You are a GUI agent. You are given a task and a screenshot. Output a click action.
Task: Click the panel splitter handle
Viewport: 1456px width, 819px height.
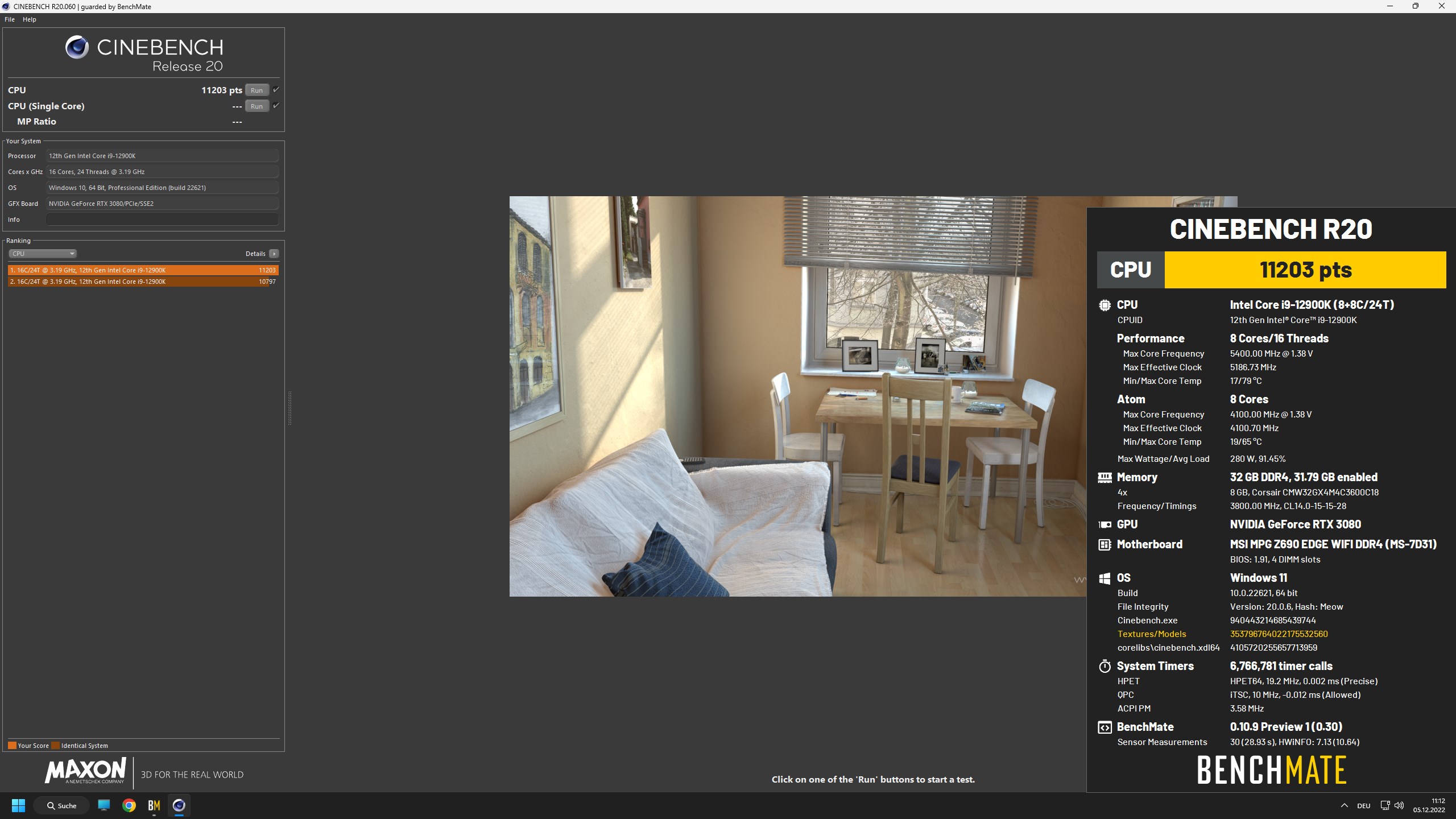coord(289,408)
